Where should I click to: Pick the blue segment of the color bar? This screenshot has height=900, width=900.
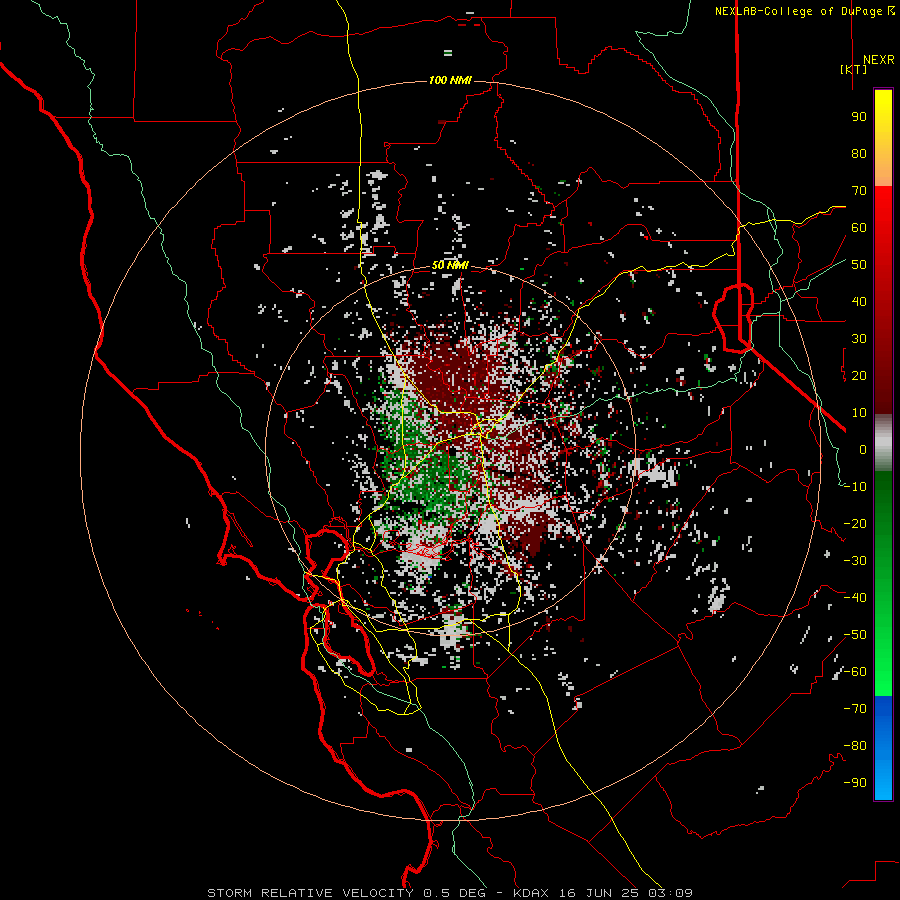[883, 747]
